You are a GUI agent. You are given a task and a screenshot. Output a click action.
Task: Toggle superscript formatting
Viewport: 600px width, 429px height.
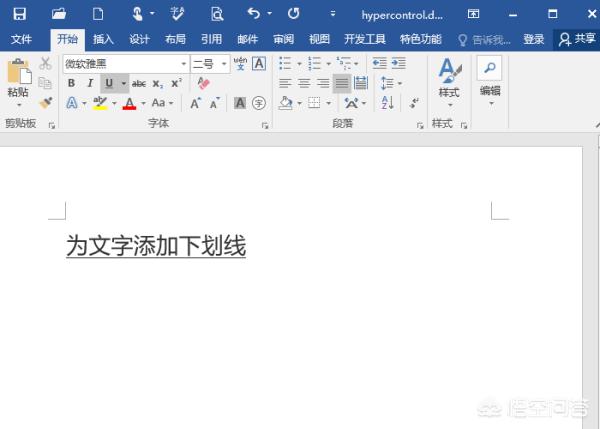[x=176, y=83]
